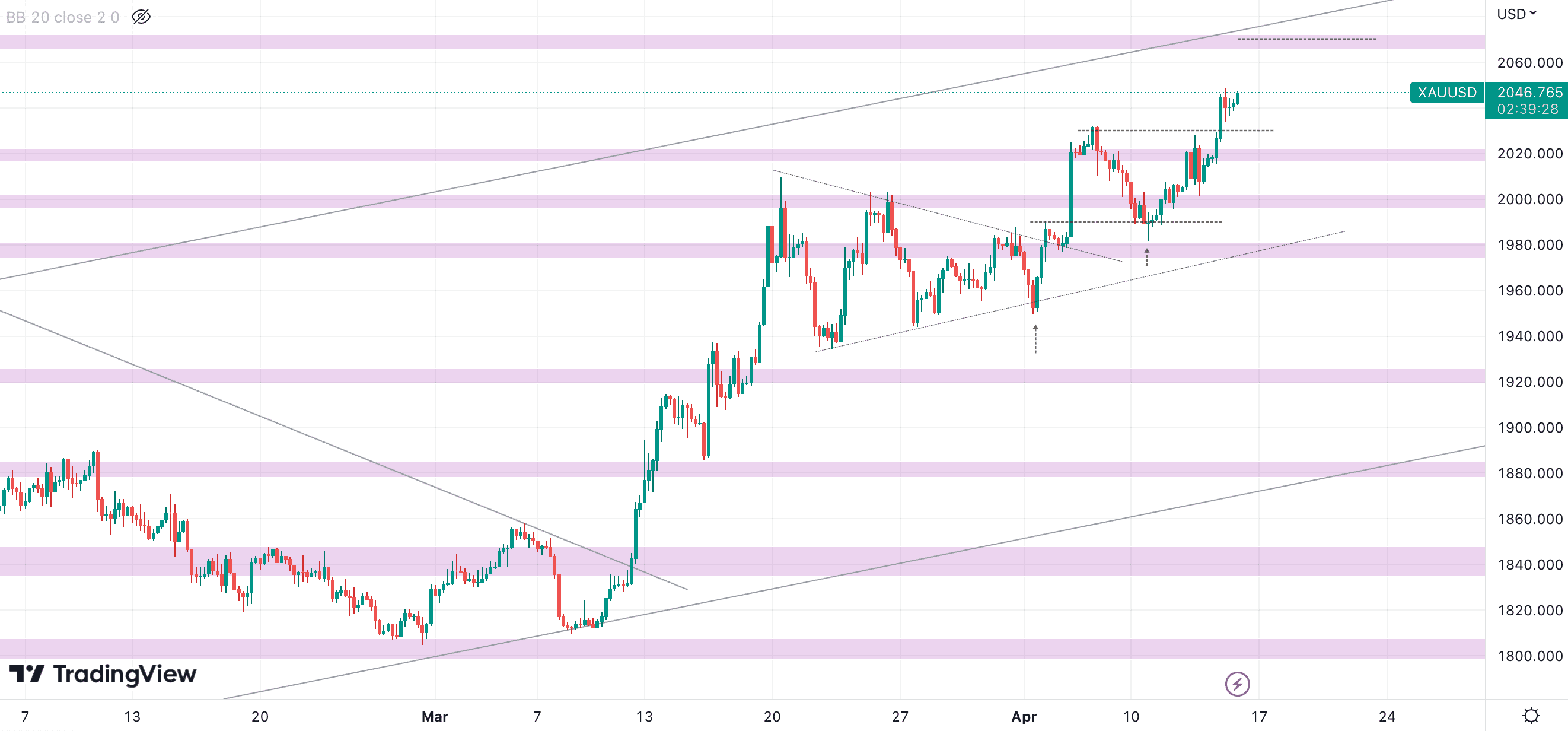Click the BB 20 close indicator label
1568x731 pixels.
pos(63,17)
